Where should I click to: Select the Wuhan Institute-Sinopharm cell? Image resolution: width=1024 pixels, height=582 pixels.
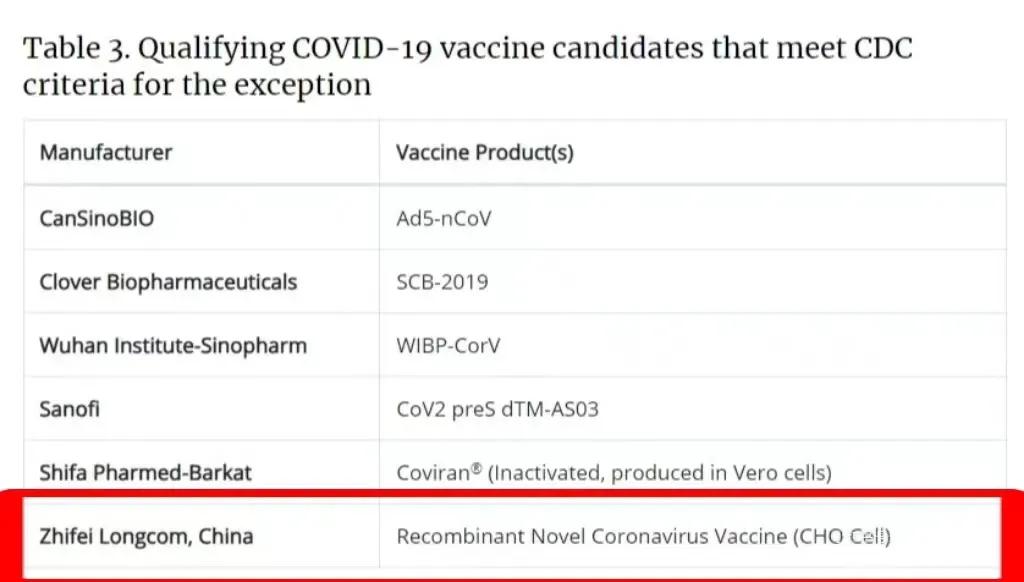(x=173, y=346)
